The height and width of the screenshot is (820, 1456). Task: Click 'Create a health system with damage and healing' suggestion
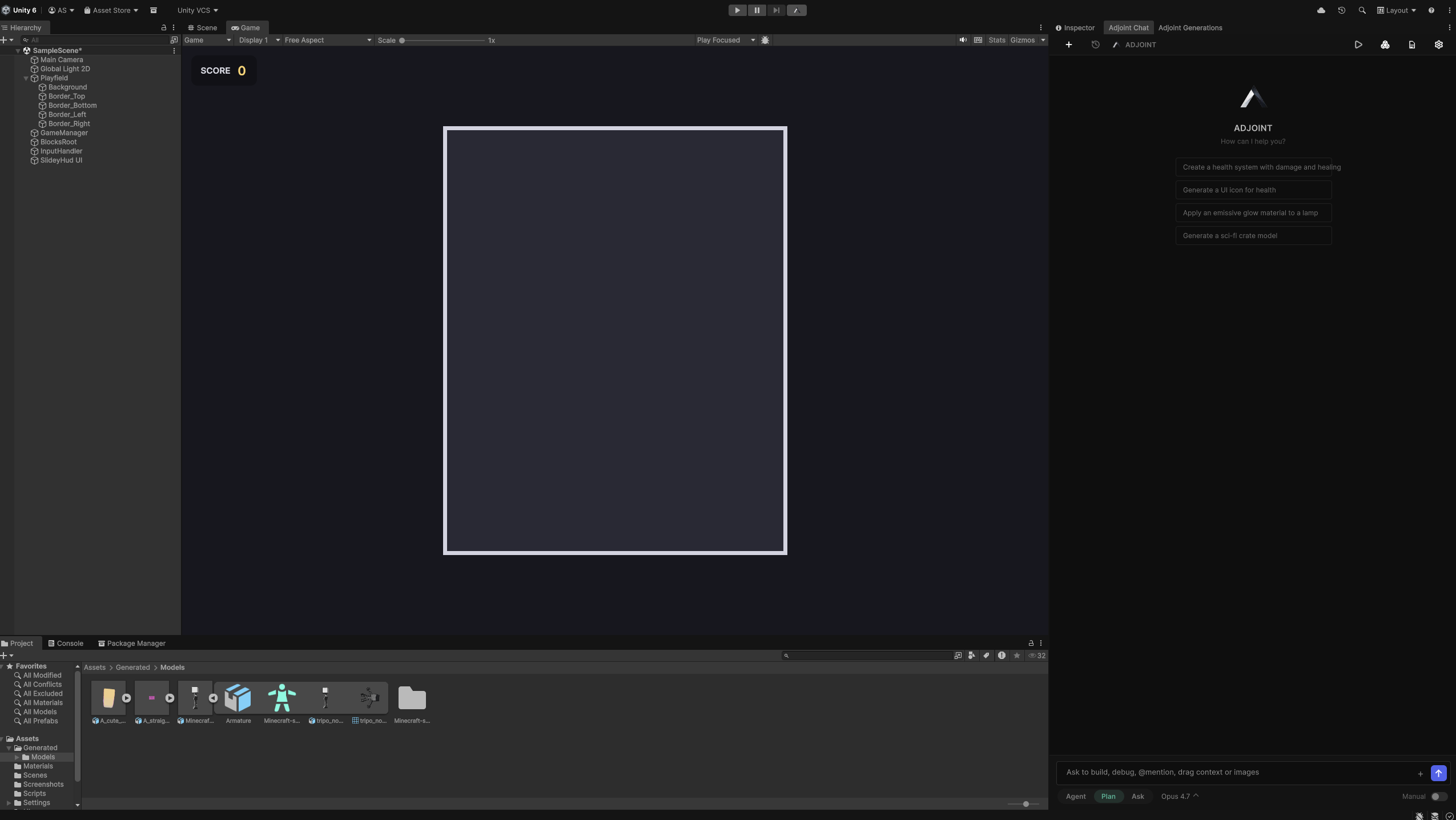(1254, 167)
